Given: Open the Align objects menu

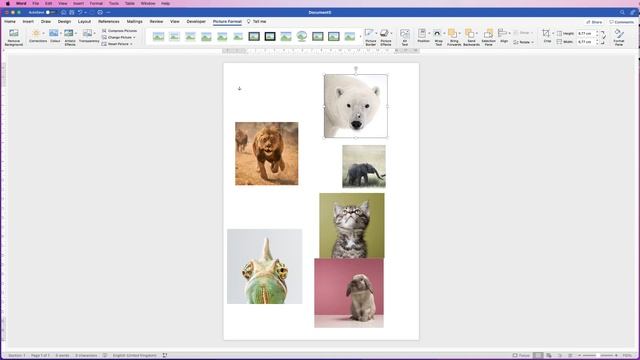Looking at the screenshot, I should pos(504,36).
